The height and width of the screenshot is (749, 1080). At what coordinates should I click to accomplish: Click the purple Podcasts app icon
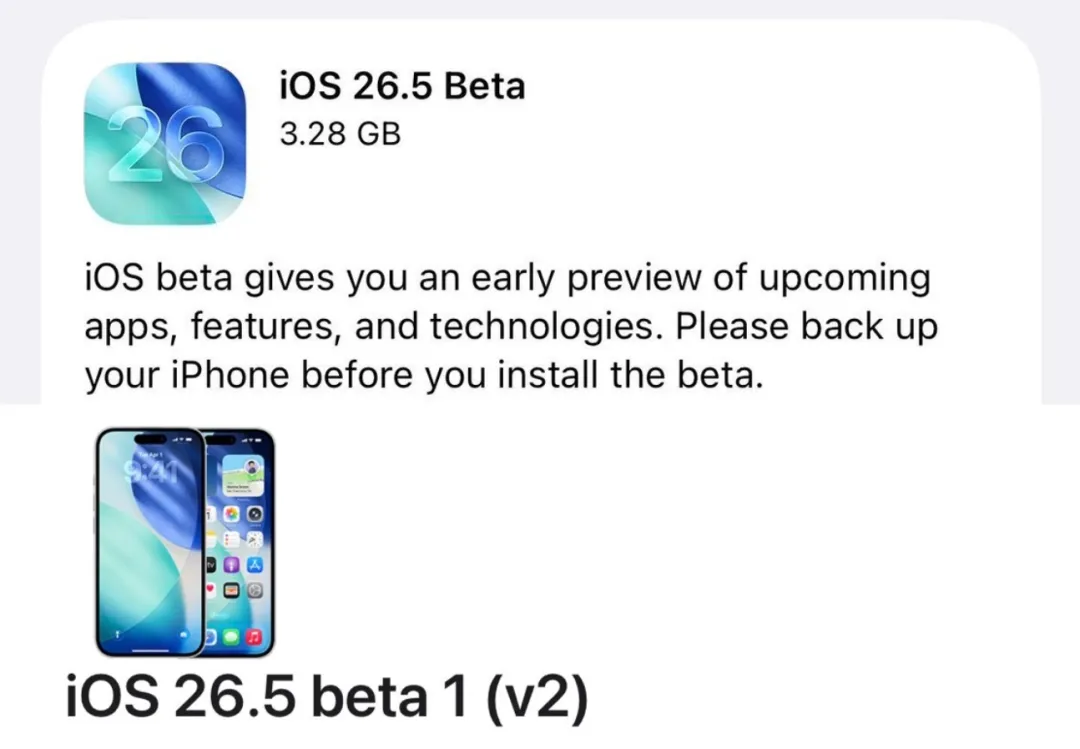pos(231,565)
